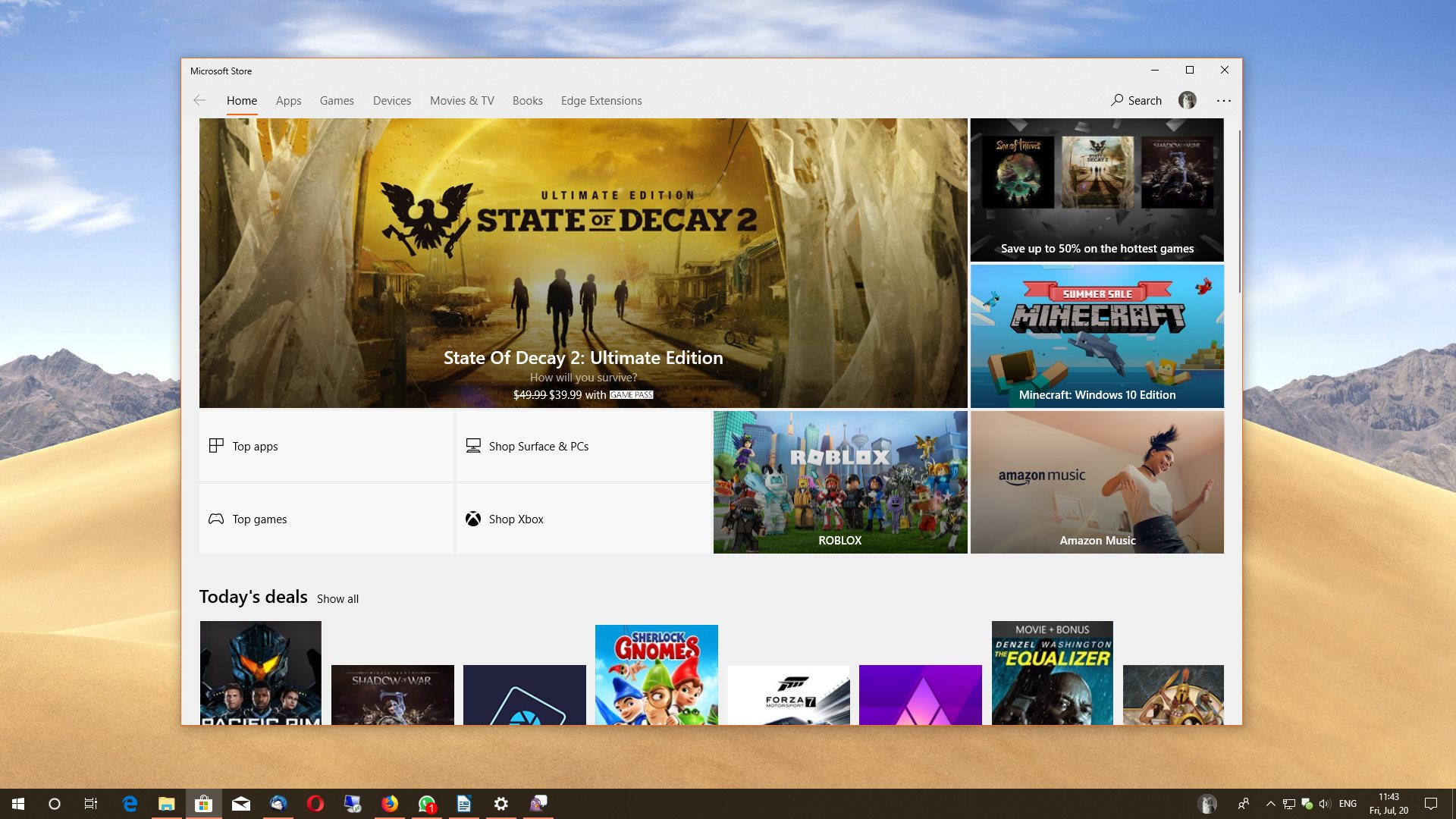Open Task View in the taskbar

click(x=91, y=804)
